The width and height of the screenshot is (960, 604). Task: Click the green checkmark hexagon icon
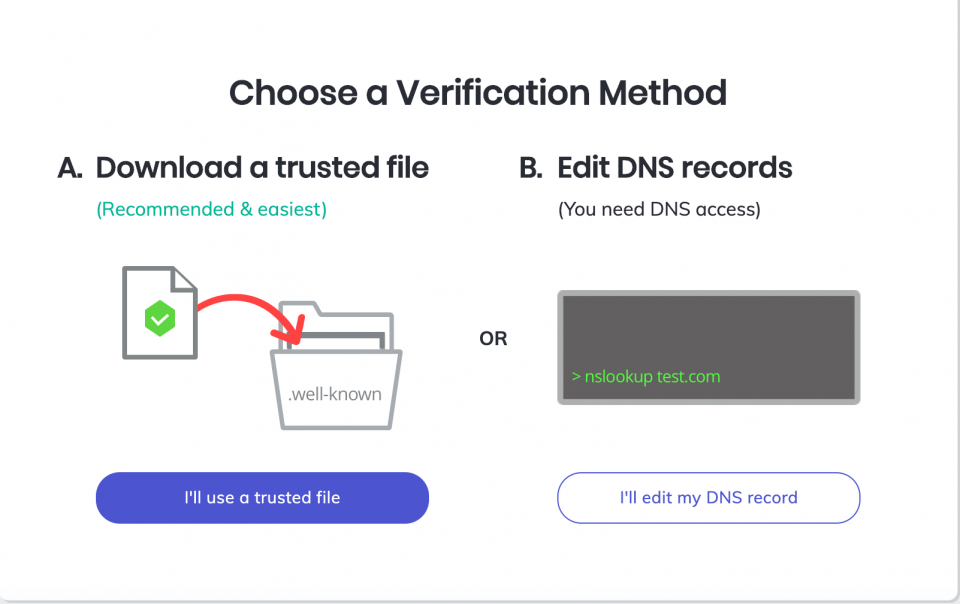[160, 318]
